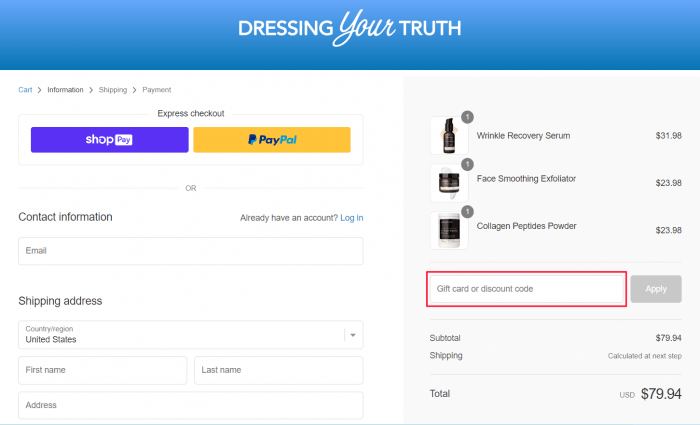Image resolution: width=700 pixels, height=425 pixels.
Task: Click the $31.98 serum price
Action: pos(668,136)
